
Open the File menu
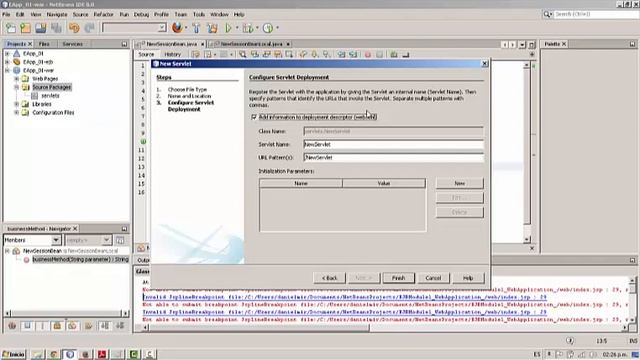coord(6,14)
